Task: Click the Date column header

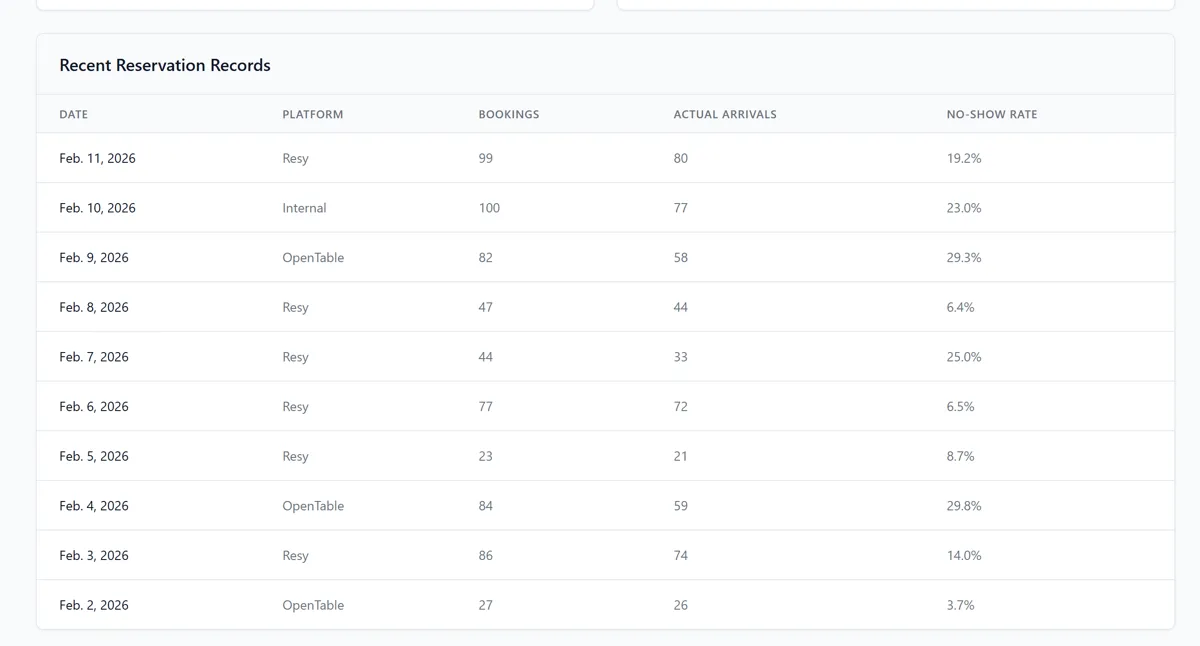Action: point(74,114)
